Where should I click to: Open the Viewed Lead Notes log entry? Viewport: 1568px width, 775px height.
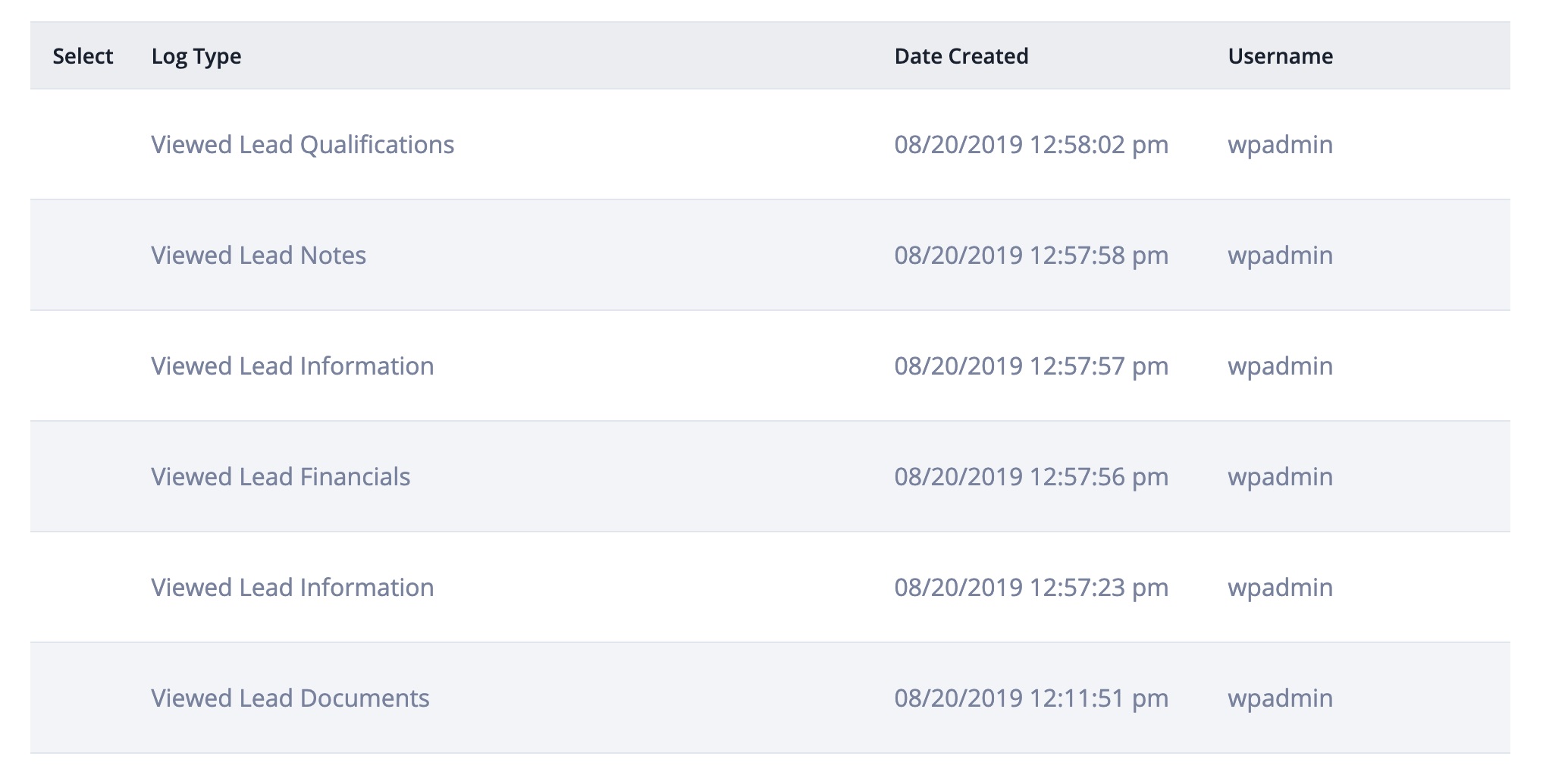(x=259, y=255)
